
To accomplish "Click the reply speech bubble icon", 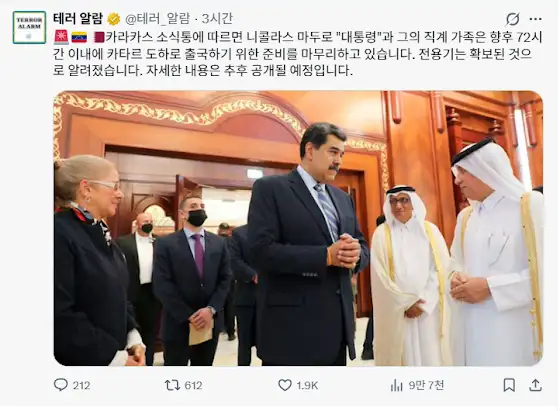I will [x=61, y=385].
